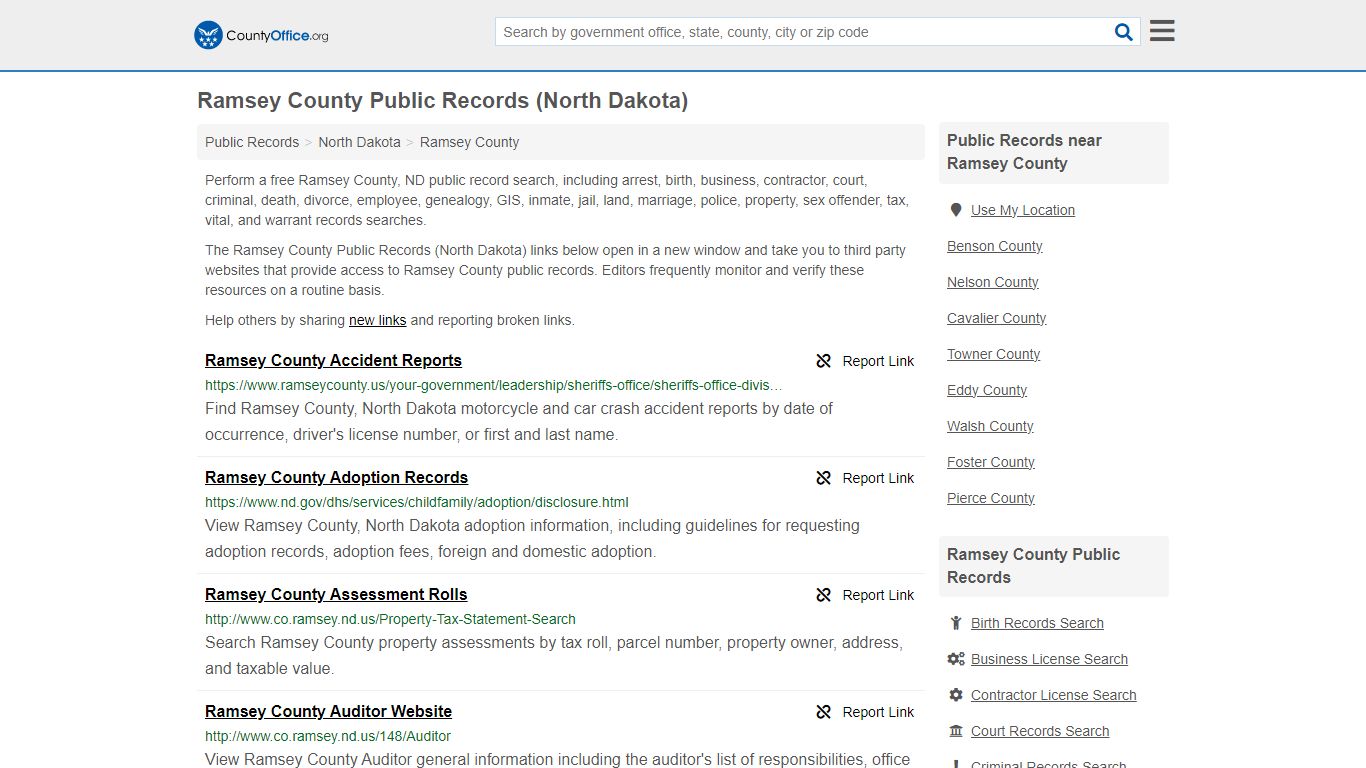Click the Court Records building icon

coord(956,731)
